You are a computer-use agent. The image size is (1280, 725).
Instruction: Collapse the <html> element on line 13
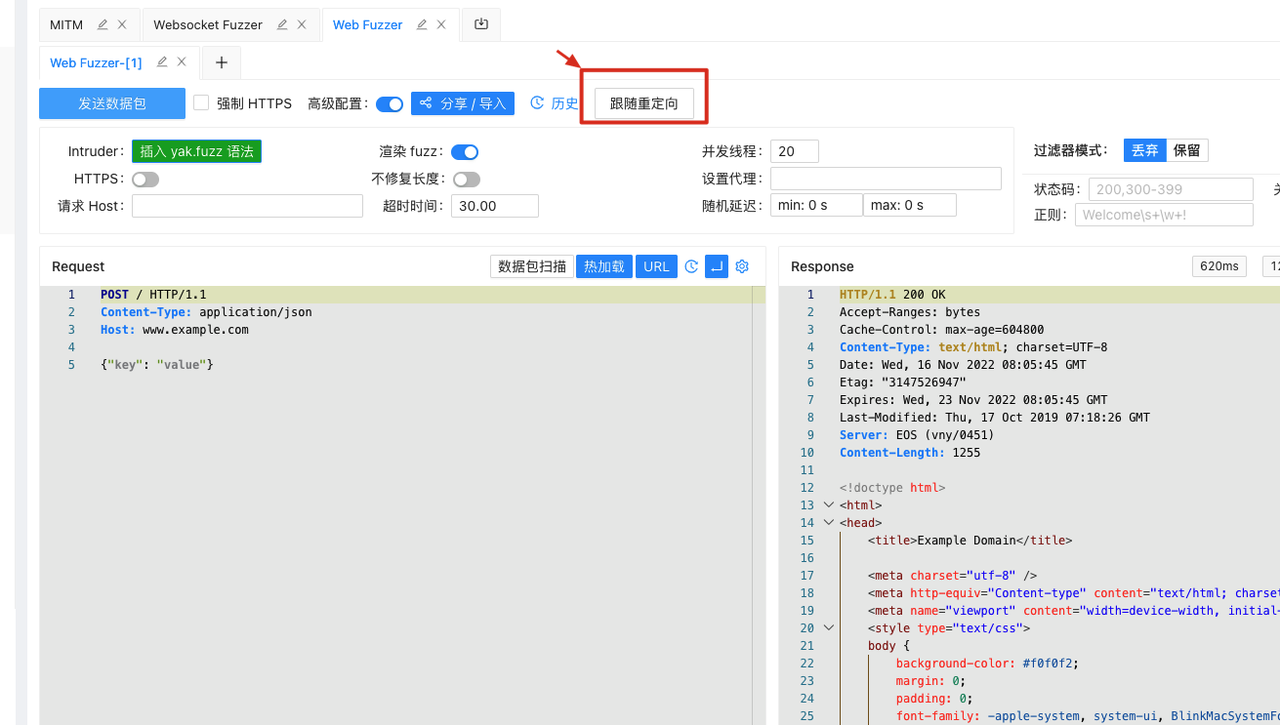828,505
